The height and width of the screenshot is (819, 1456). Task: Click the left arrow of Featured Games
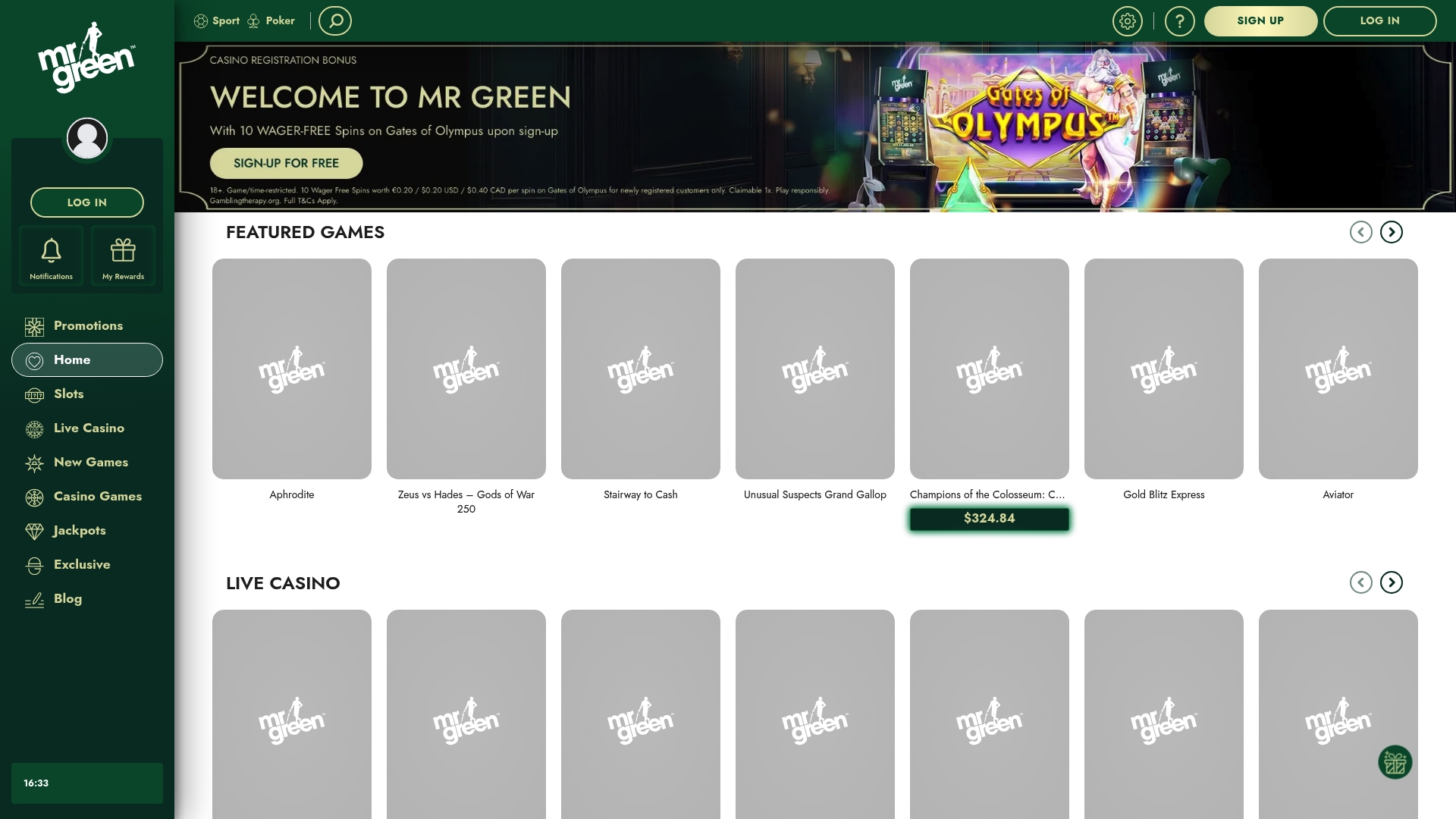pos(1361,232)
